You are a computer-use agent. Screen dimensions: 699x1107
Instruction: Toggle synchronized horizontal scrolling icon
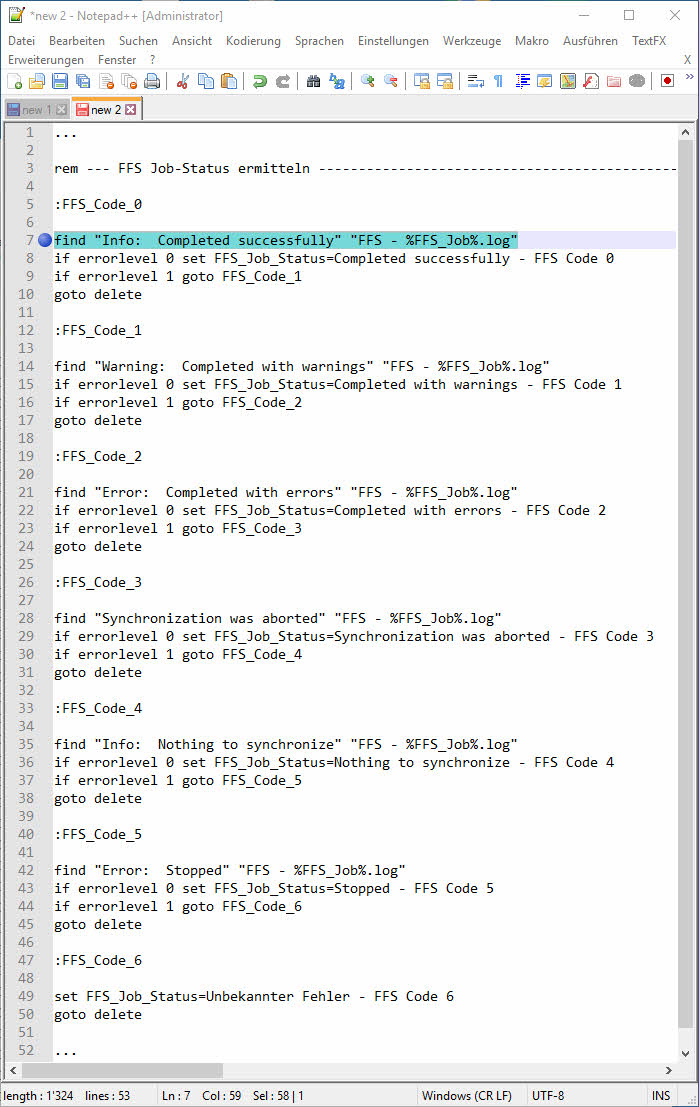[445, 81]
